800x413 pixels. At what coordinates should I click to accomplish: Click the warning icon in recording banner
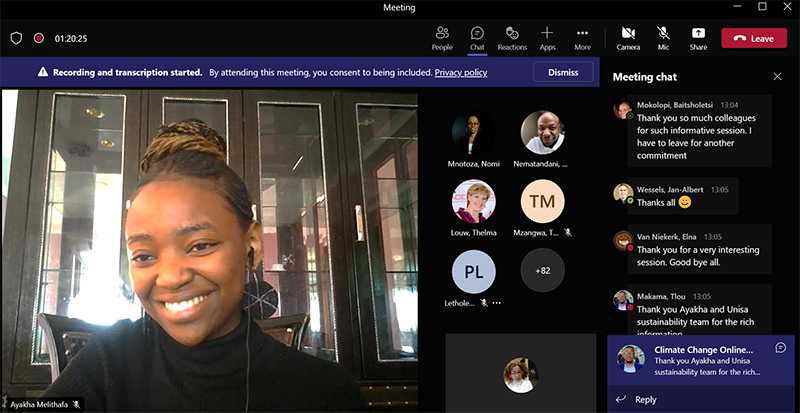[x=43, y=72]
